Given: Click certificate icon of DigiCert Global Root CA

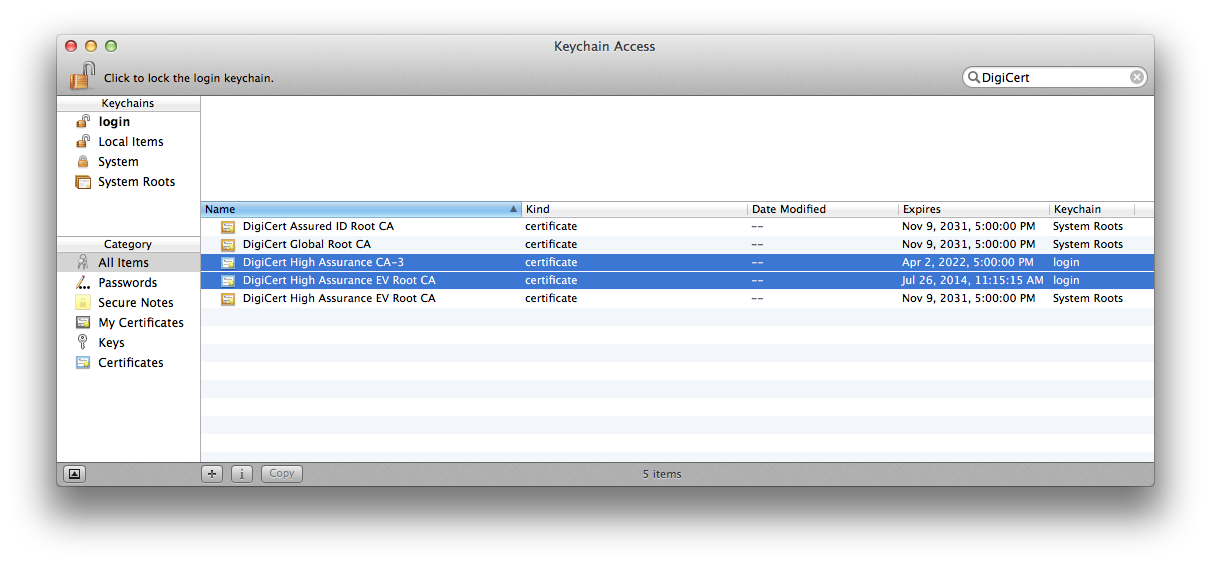Looking at the screenshot, I should (228, 245).
